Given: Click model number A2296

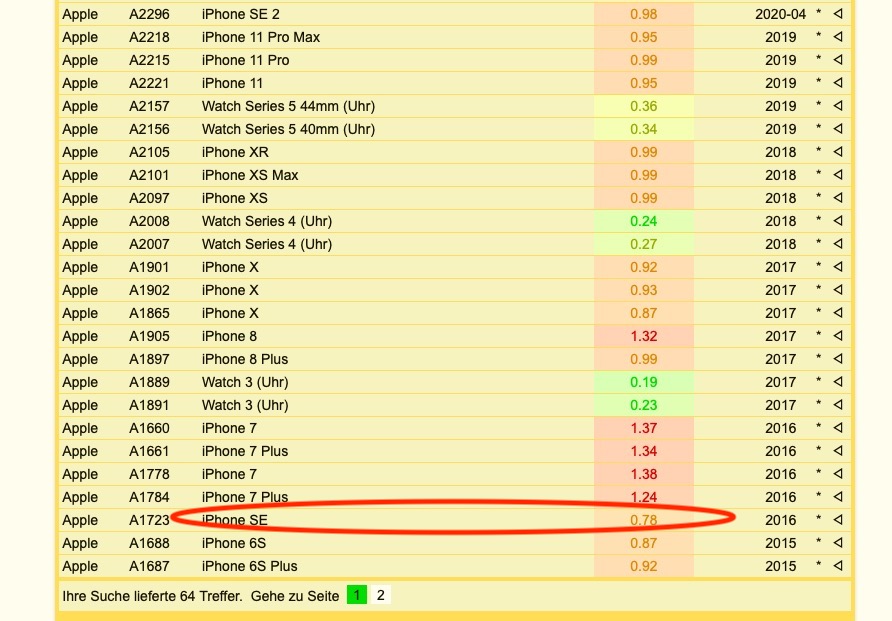Looking at the screenshot, I should (x=149, y=14).
